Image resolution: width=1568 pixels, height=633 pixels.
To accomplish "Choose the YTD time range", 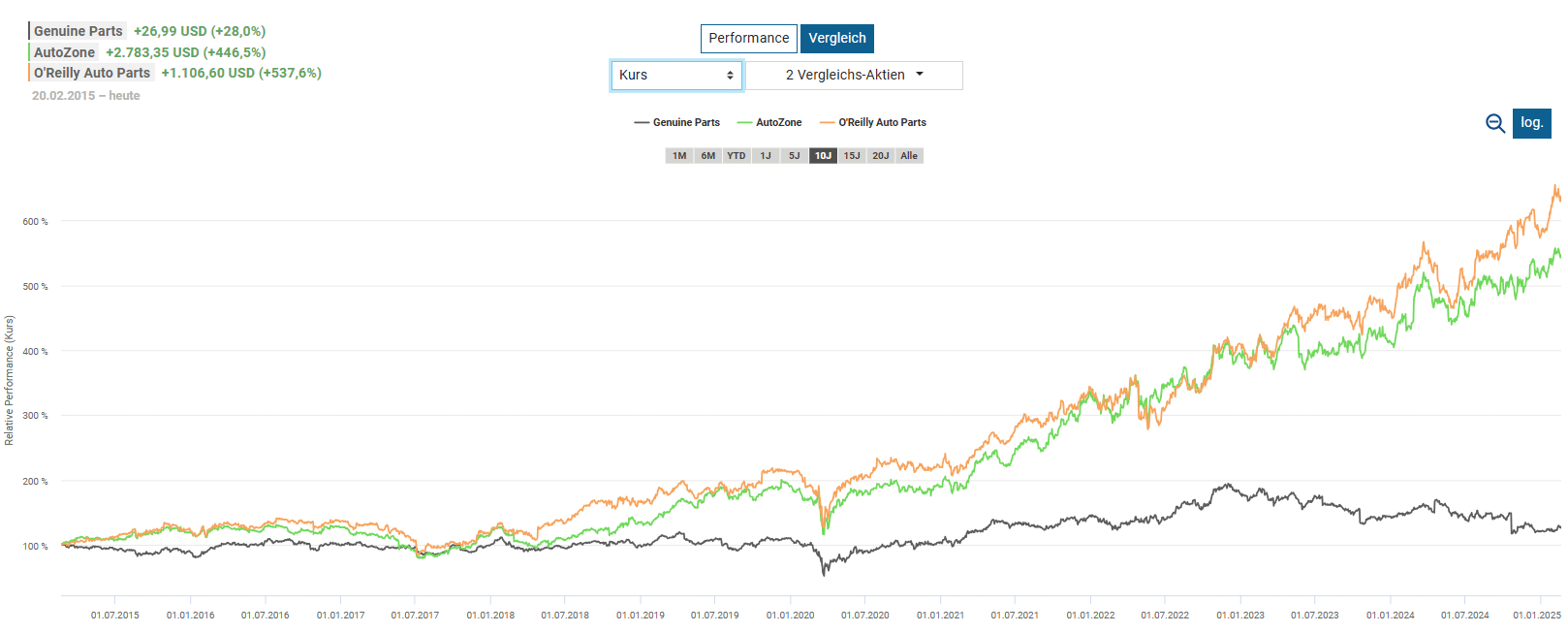I will click(x=737, y=156).
